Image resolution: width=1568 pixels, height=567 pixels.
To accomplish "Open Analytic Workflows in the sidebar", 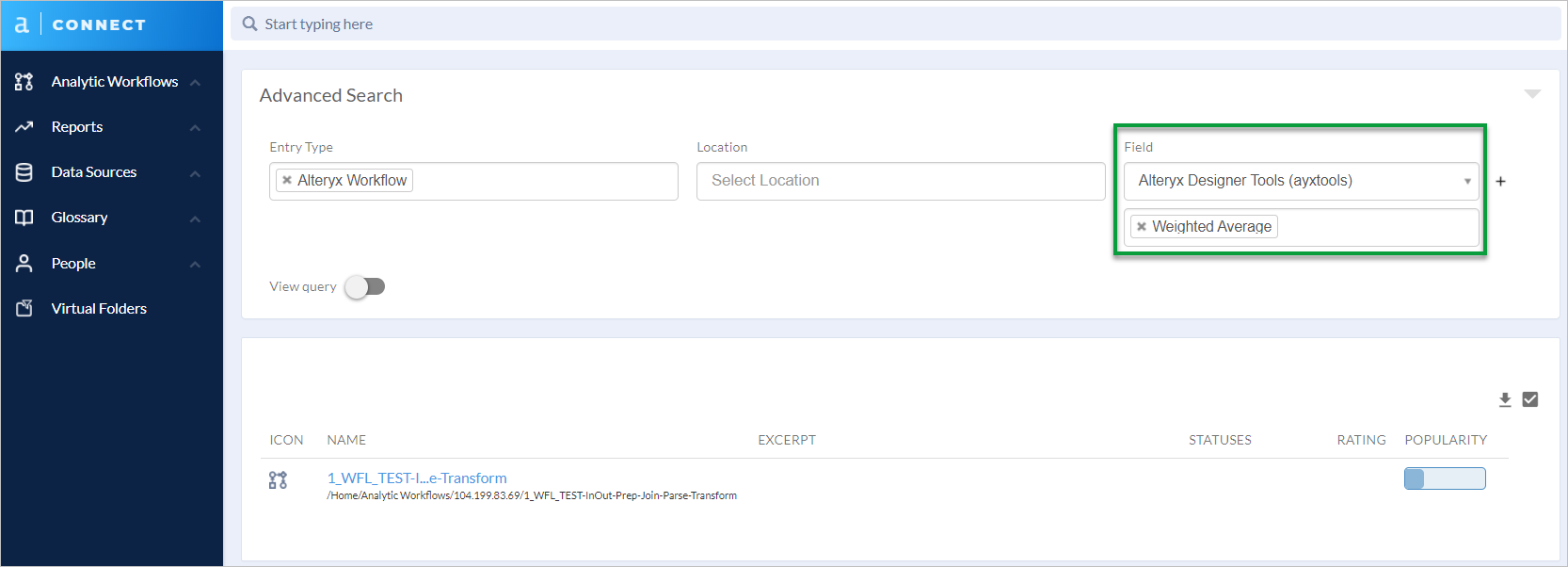I will (115, 82).
